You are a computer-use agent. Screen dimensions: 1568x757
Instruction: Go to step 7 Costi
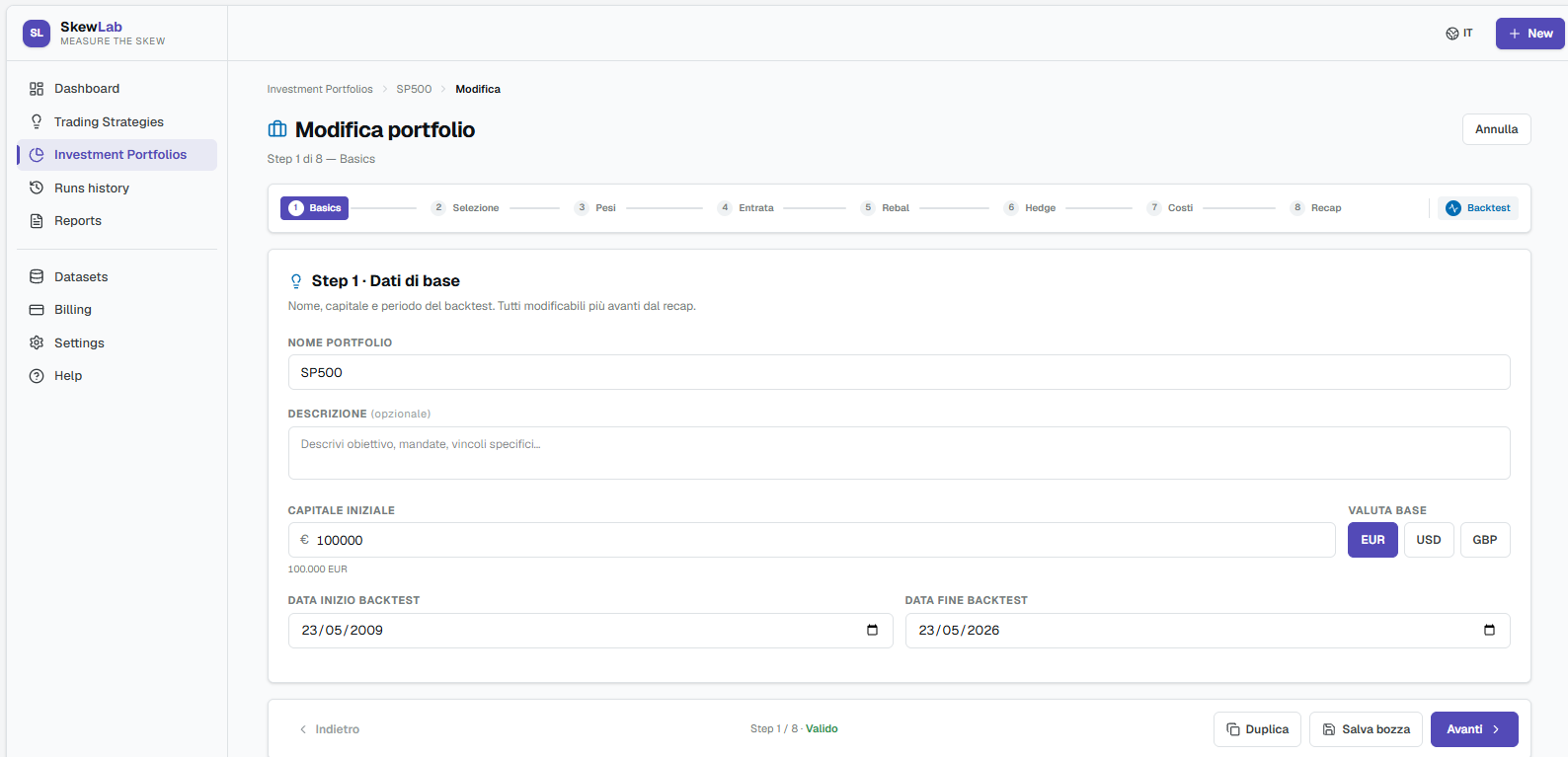[1170, 208]
